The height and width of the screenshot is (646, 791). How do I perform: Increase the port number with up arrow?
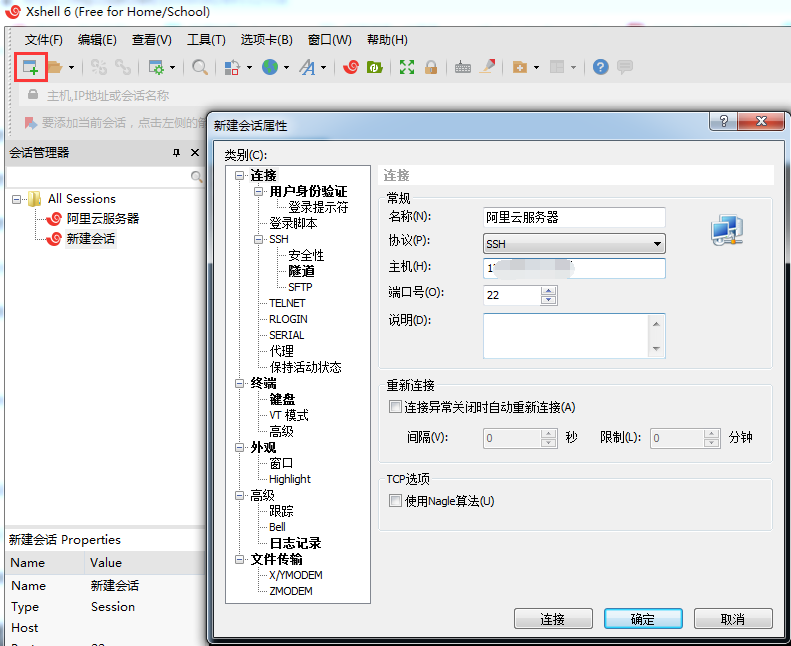click(548, 291)
